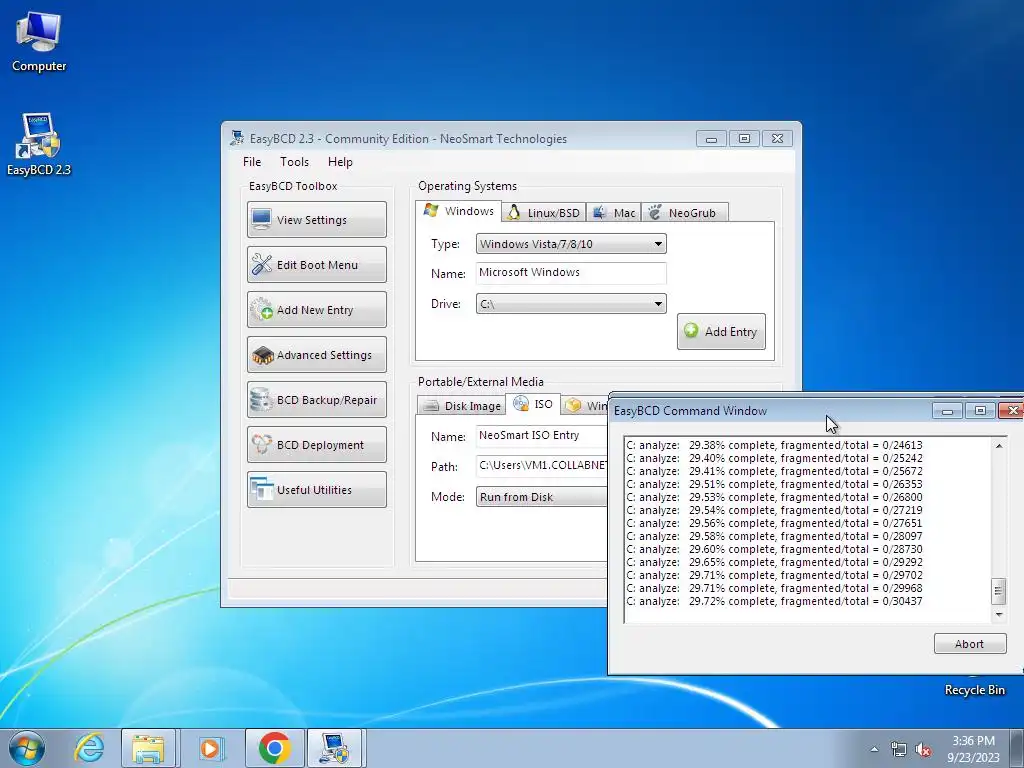Click the Add Entry button
Viewport: 1024px width, 768px height.
(x=721, y=332)
